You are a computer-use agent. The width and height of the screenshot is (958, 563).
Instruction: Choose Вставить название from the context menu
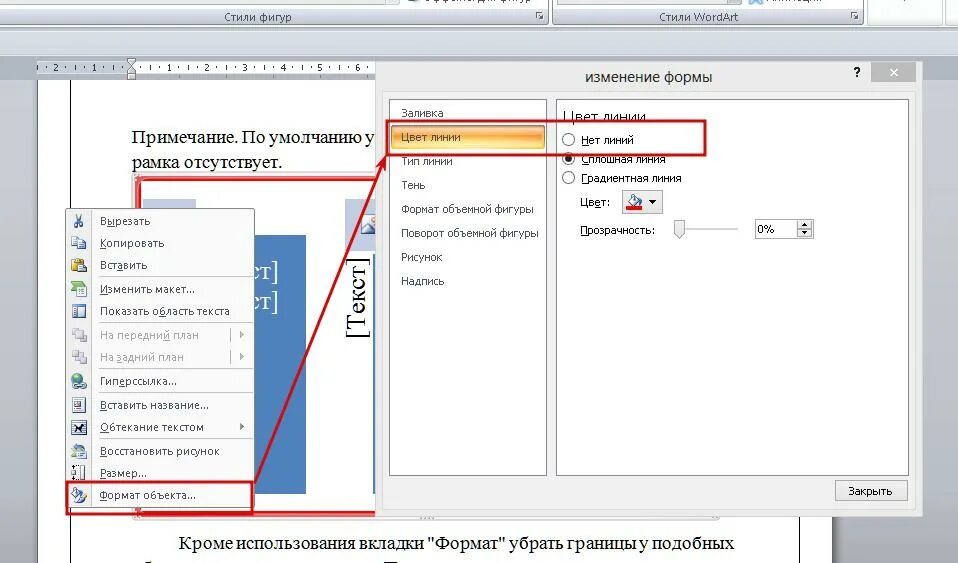[160, 405]
